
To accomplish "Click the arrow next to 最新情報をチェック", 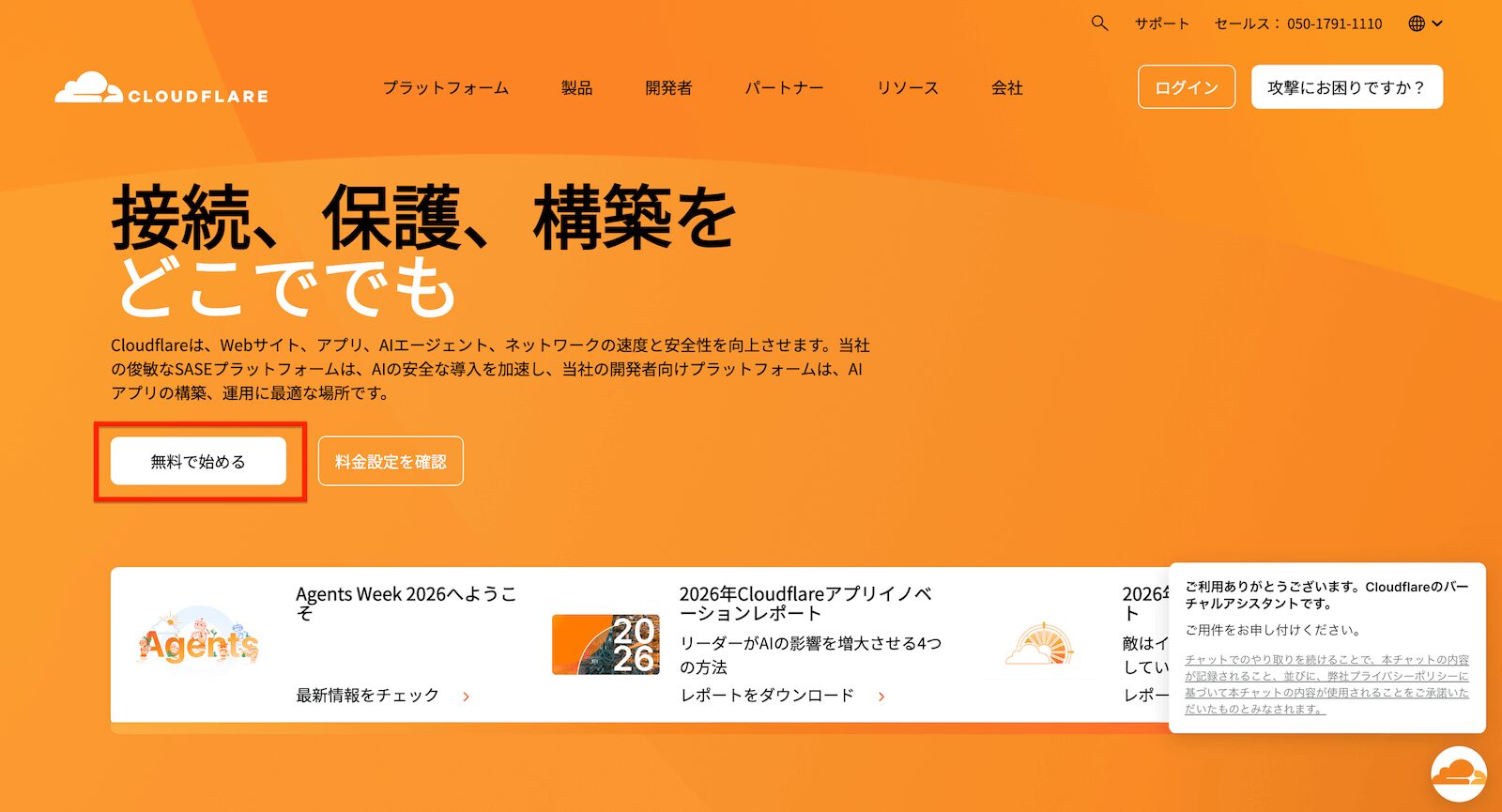I will tap(467, 697).
